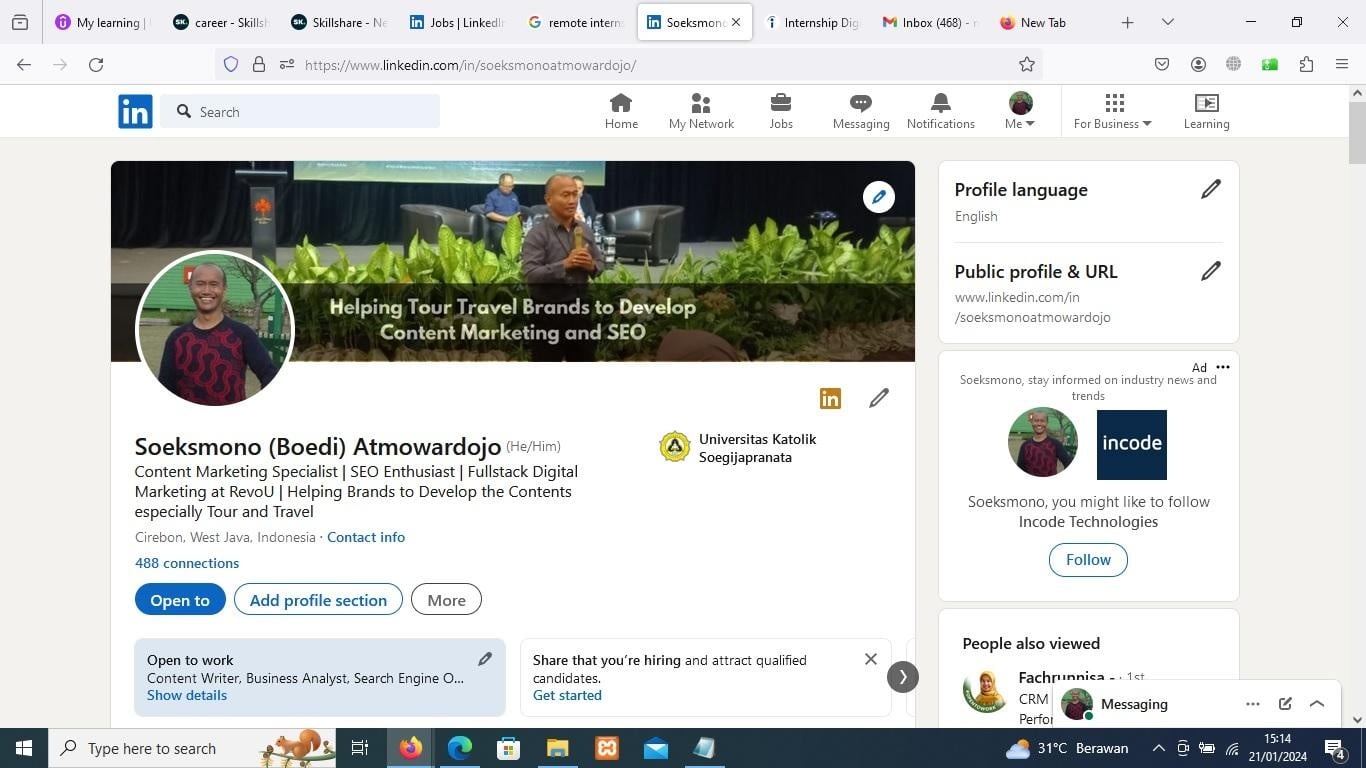Open the Contact info link

click(366, 537)
